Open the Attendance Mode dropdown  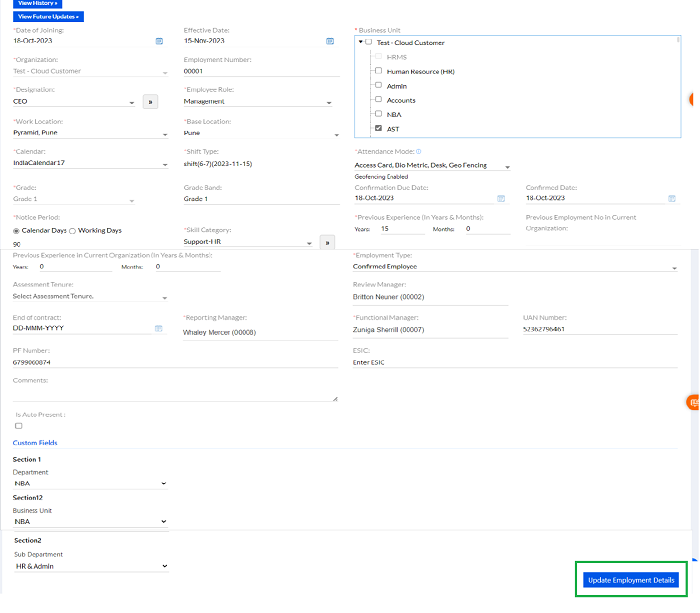tap(432, 166)
